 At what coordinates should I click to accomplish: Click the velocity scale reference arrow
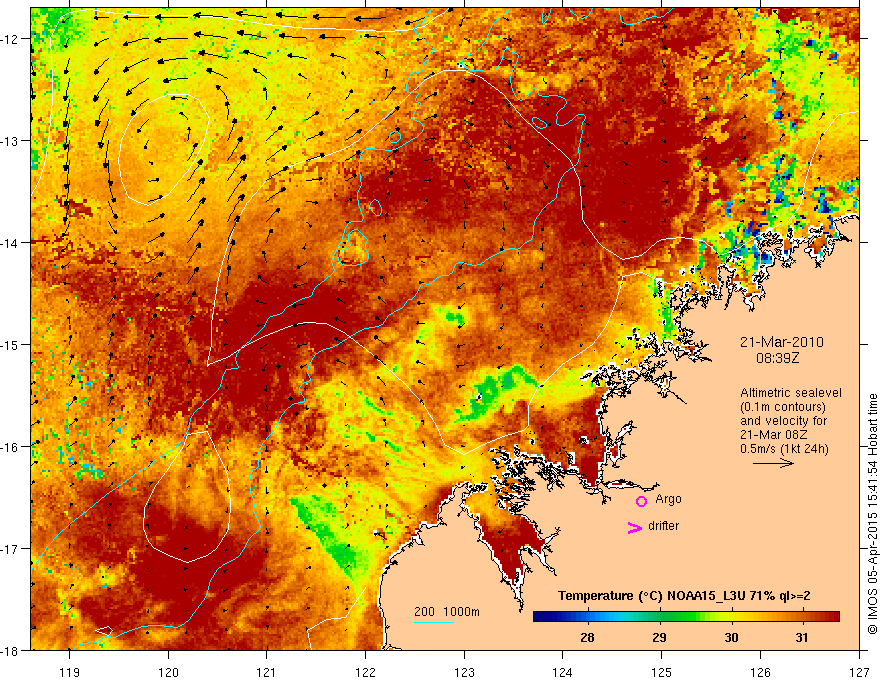[773, 463]
